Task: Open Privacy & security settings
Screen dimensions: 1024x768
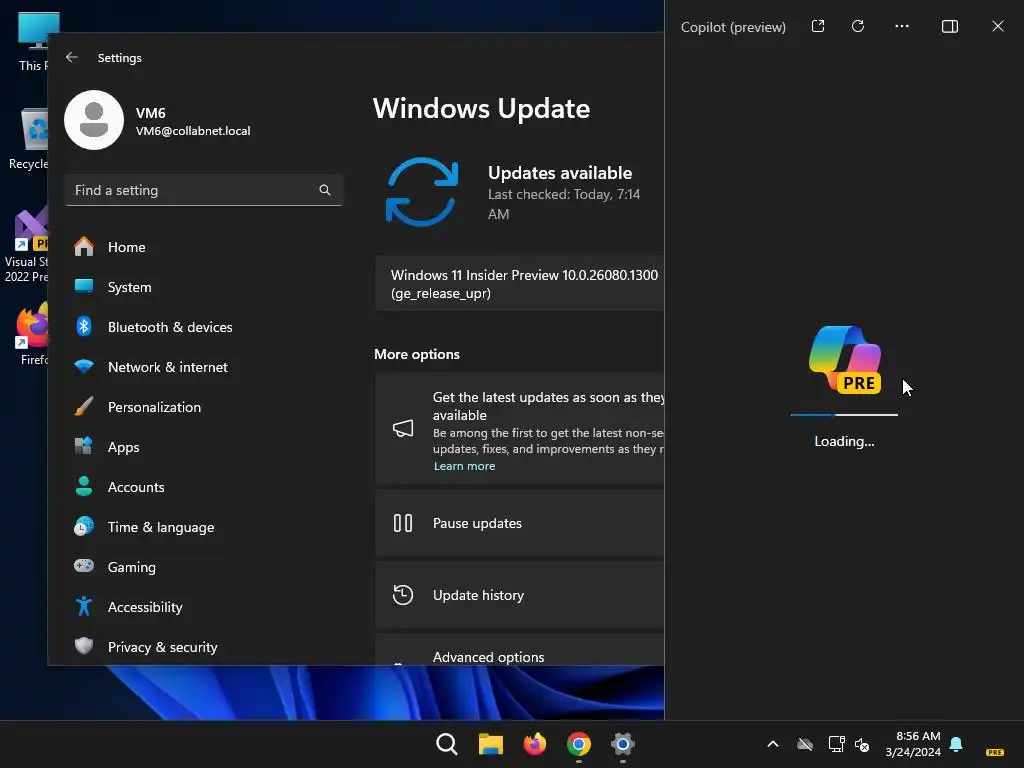Action: pos(204,647)
